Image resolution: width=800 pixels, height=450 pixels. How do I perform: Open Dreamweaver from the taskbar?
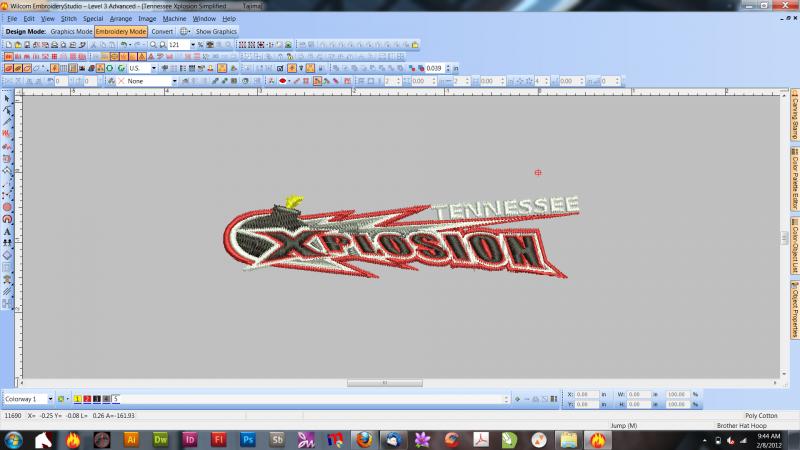coord(160,440)
